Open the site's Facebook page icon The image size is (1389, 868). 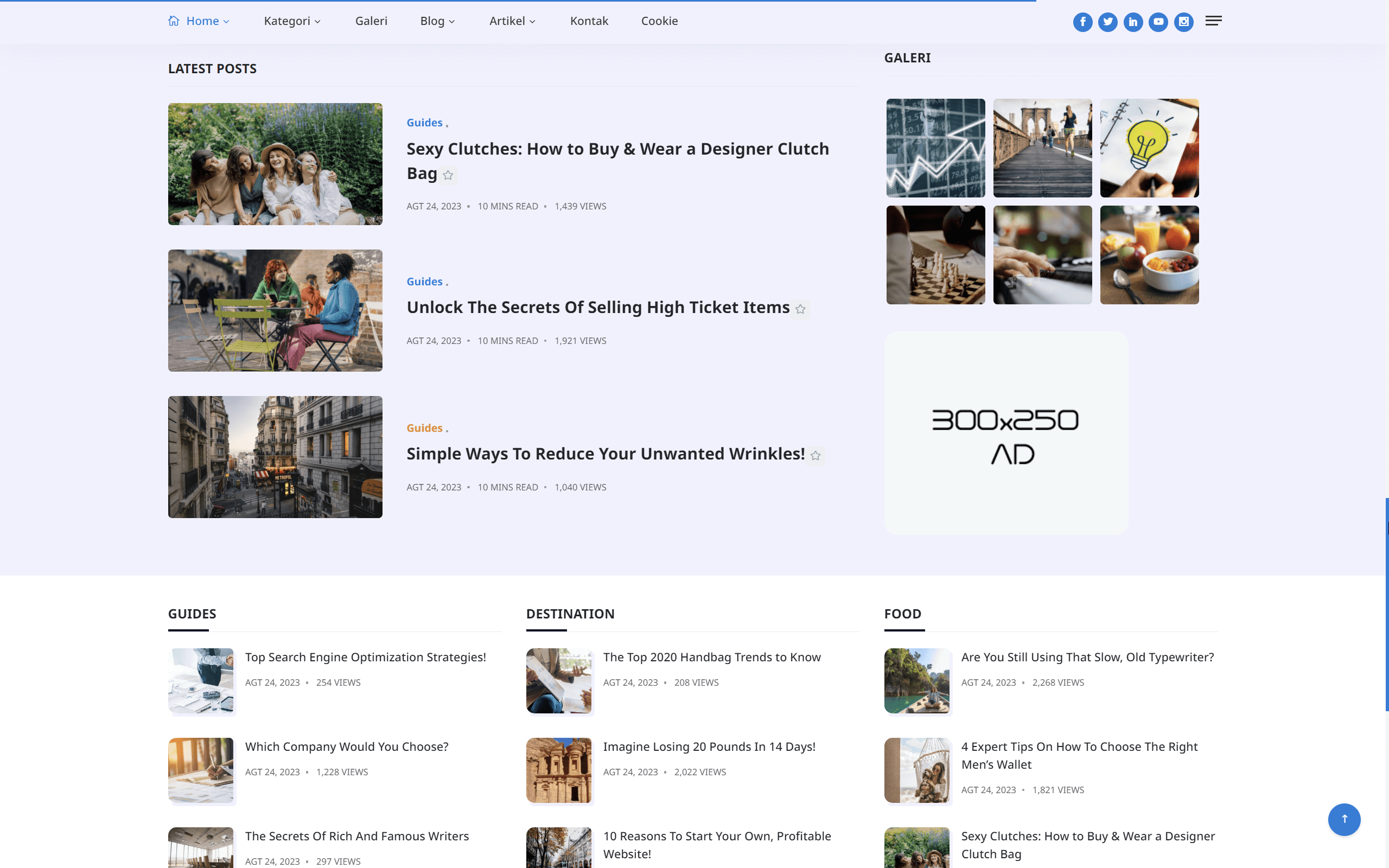coord(1082,22)
